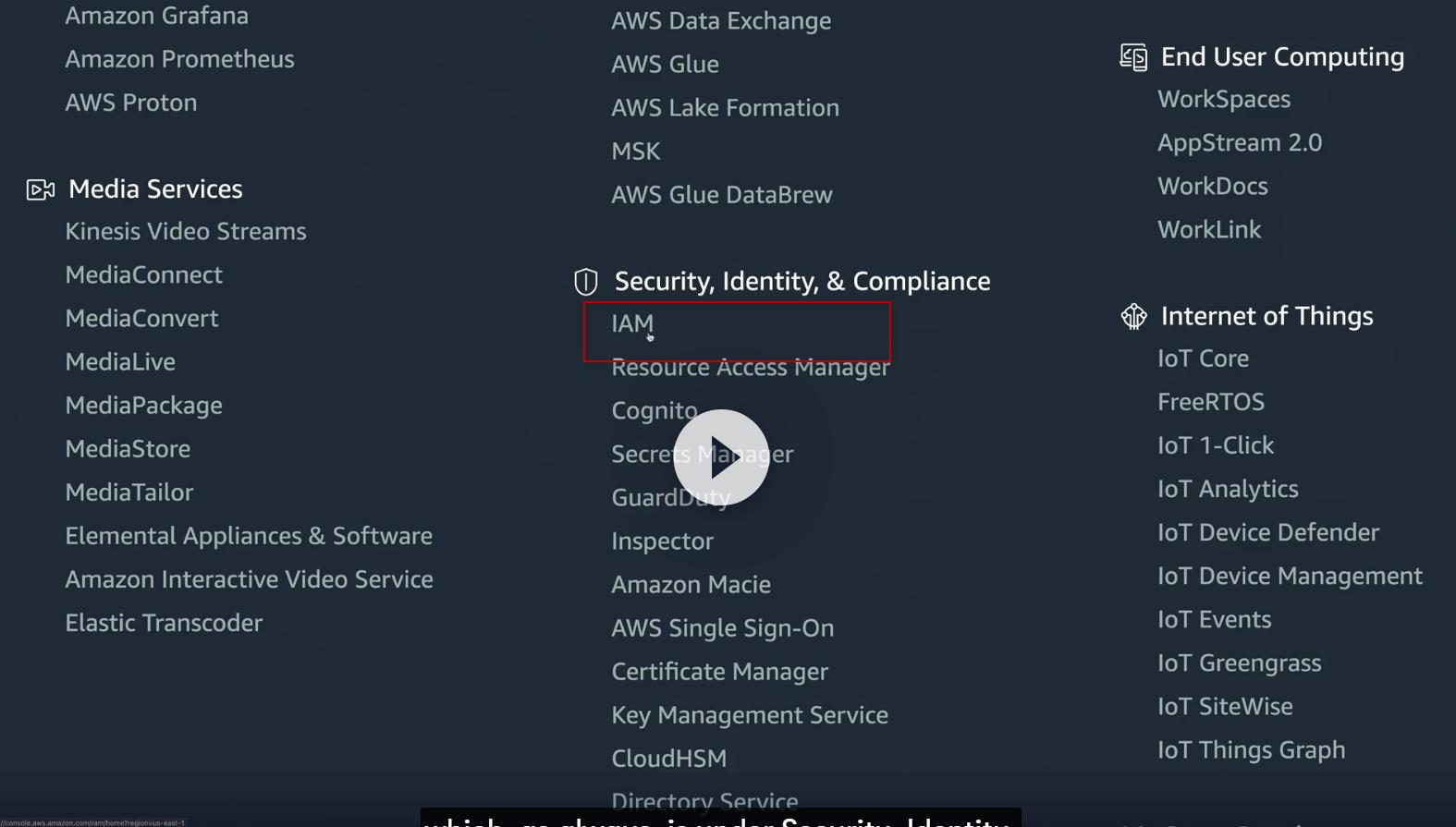Open AWS Lake Formation
Viewport: 1456px width, 827px height.
725,108
